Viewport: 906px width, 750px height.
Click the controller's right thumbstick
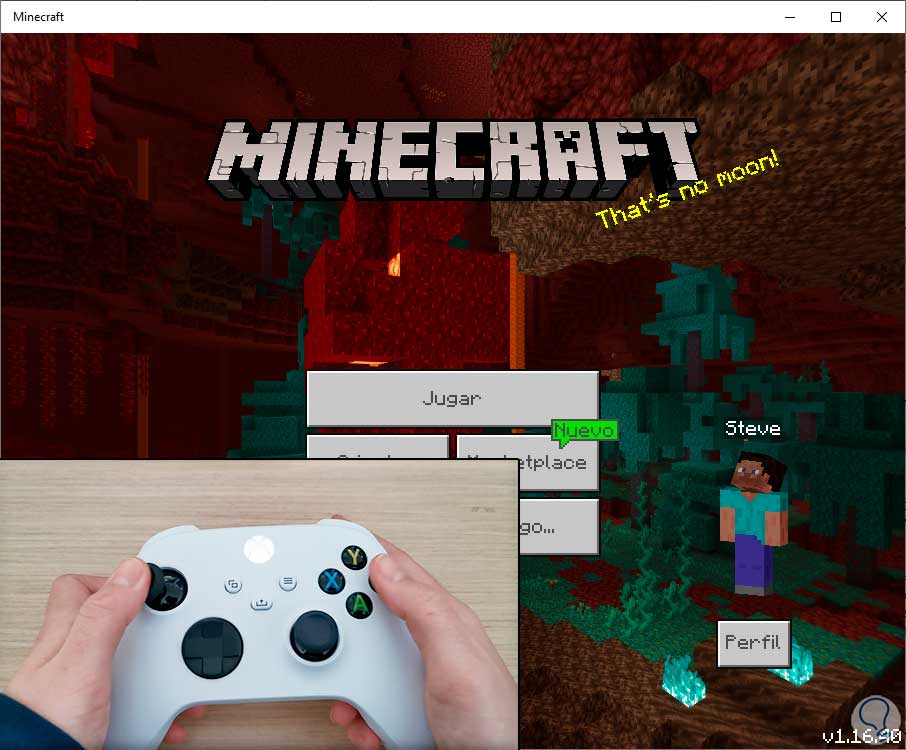point(314,635)
